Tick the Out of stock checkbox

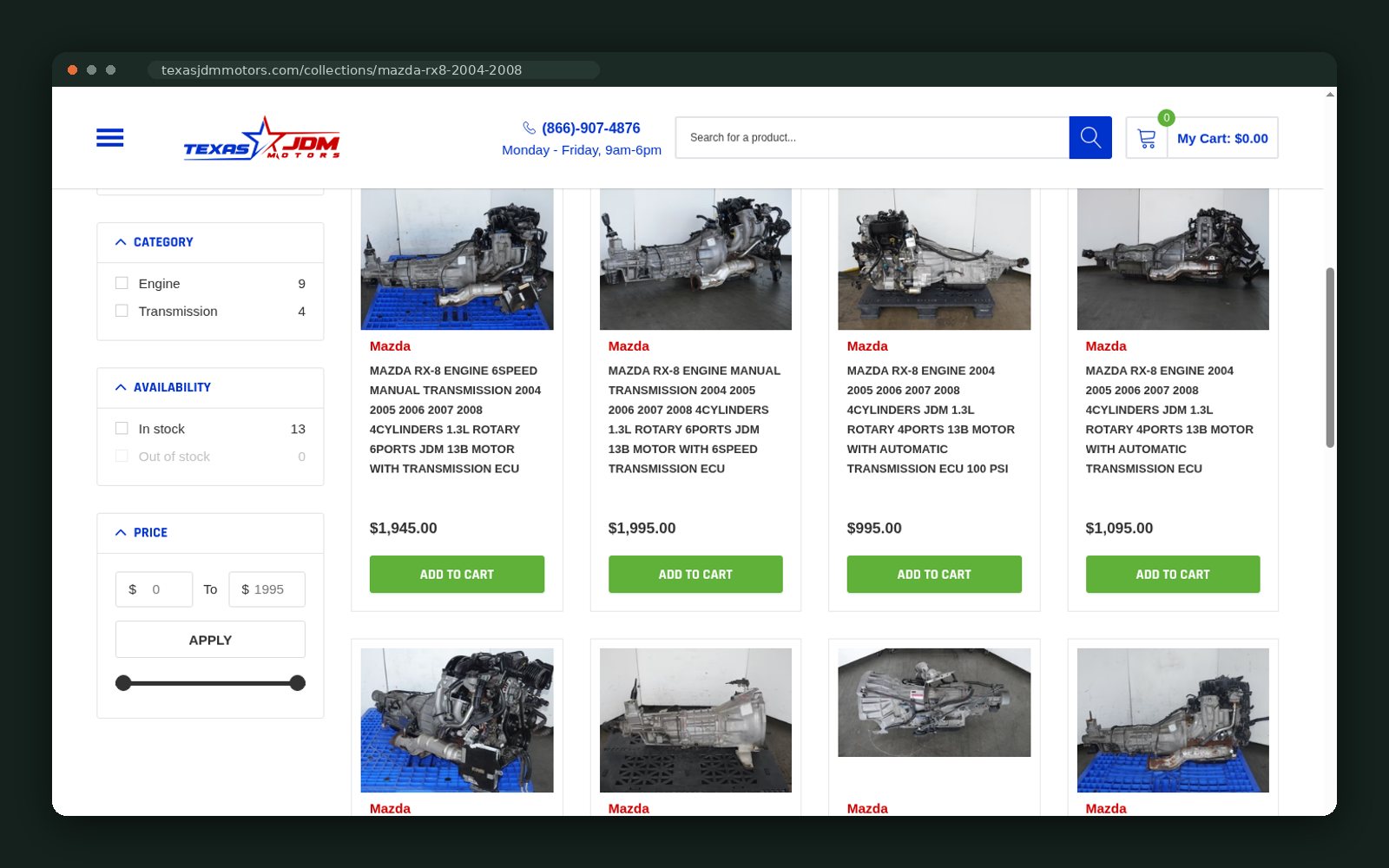coord(122,456)
